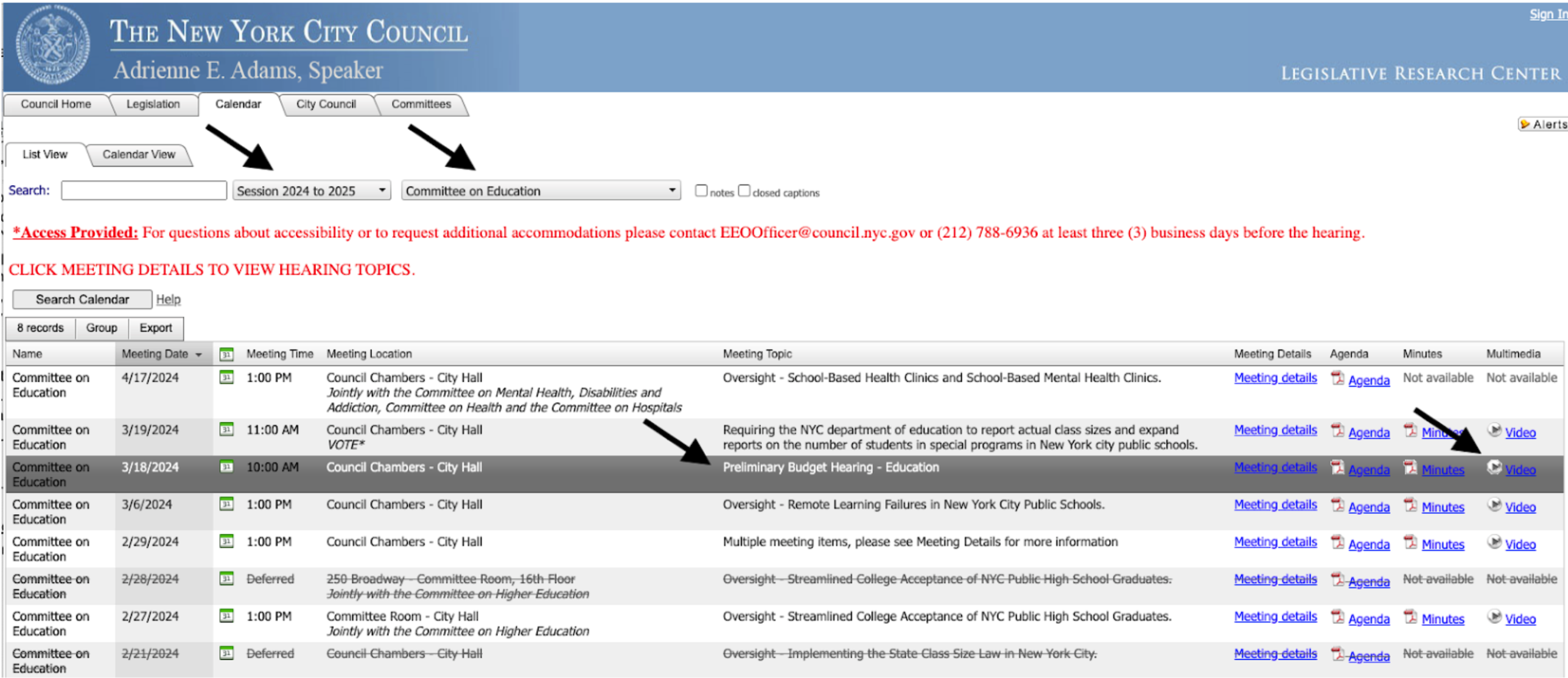Click the Group button
The width and height of the screenshot is (1568, 678).
(102, 327)
